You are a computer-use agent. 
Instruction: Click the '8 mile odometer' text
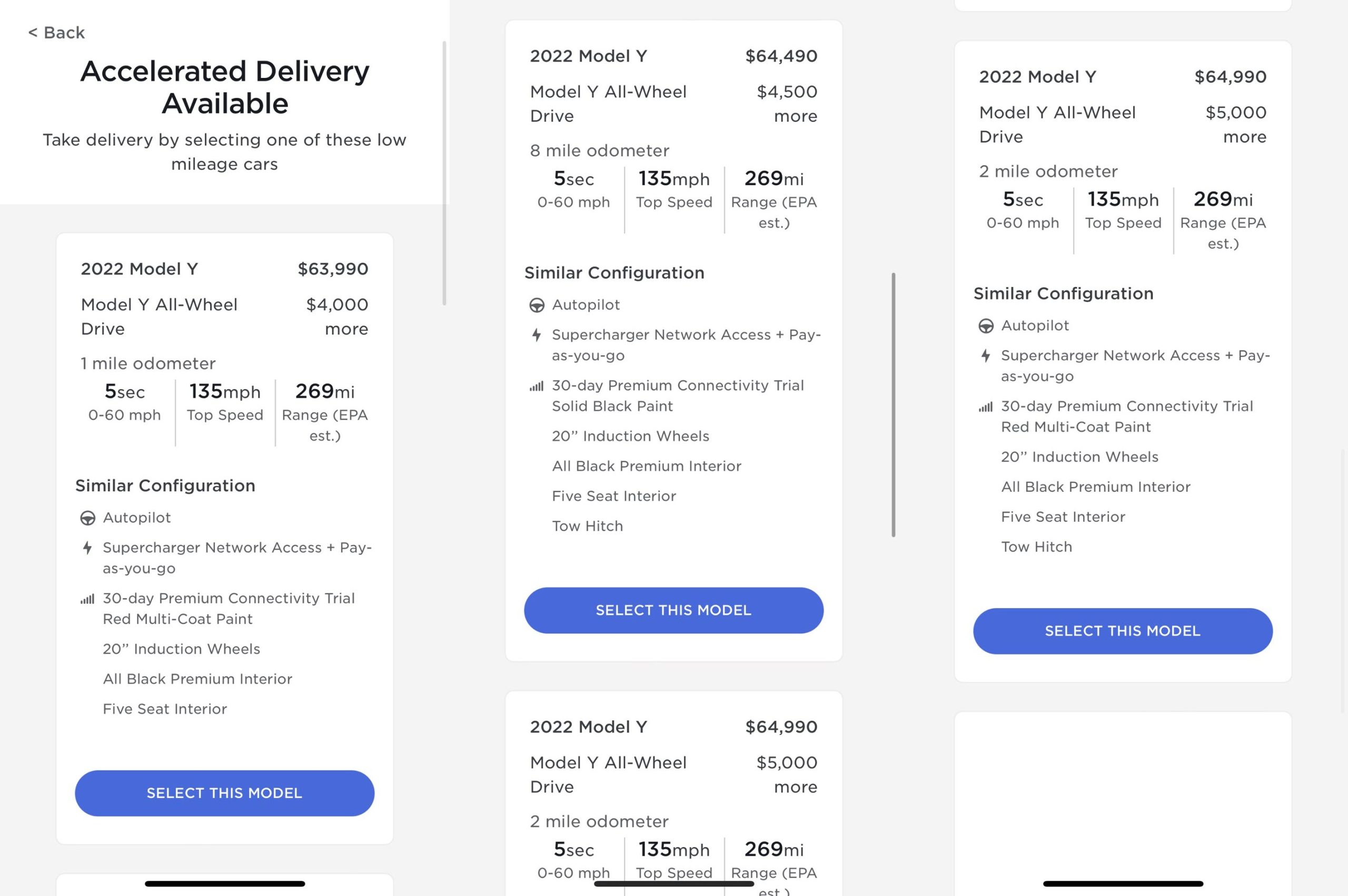599,151
